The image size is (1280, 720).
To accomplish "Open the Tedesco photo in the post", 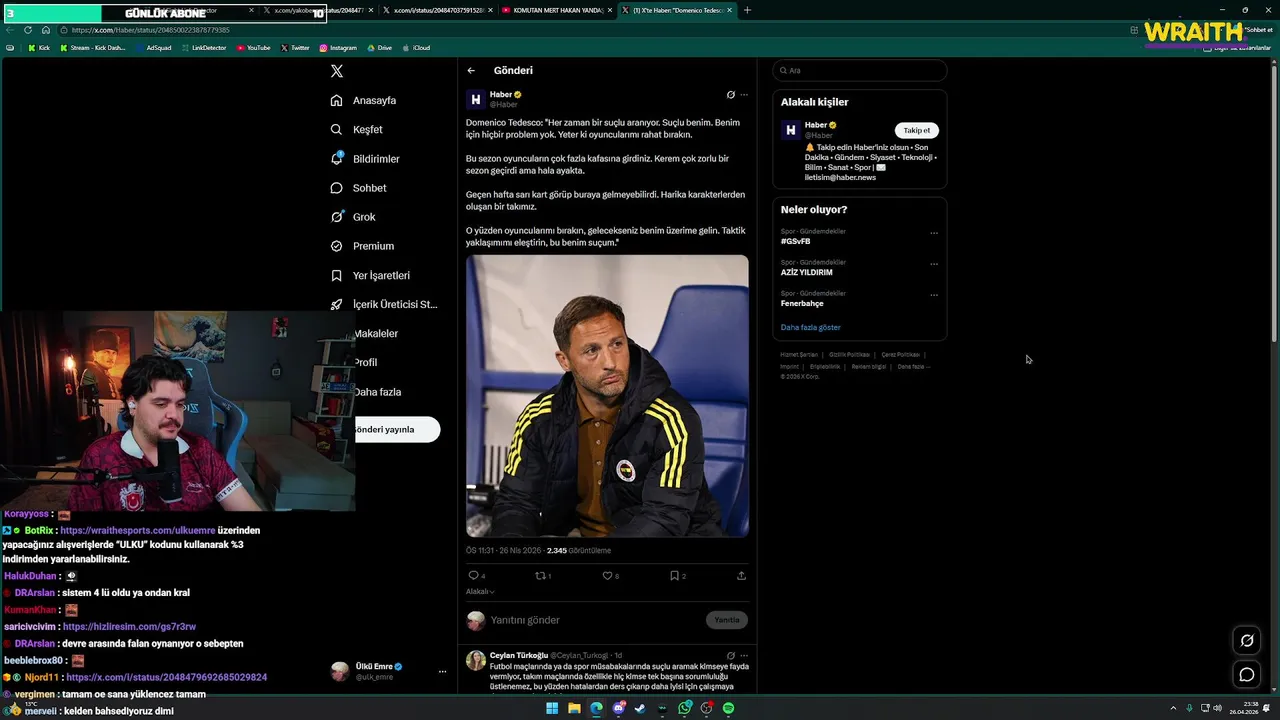I will (607, 396).
